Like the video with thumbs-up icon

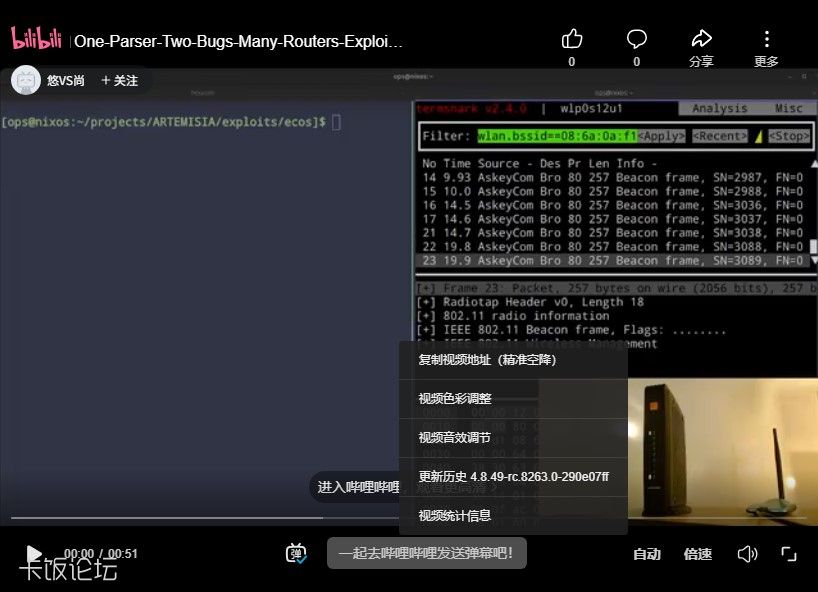coord(572,39)
